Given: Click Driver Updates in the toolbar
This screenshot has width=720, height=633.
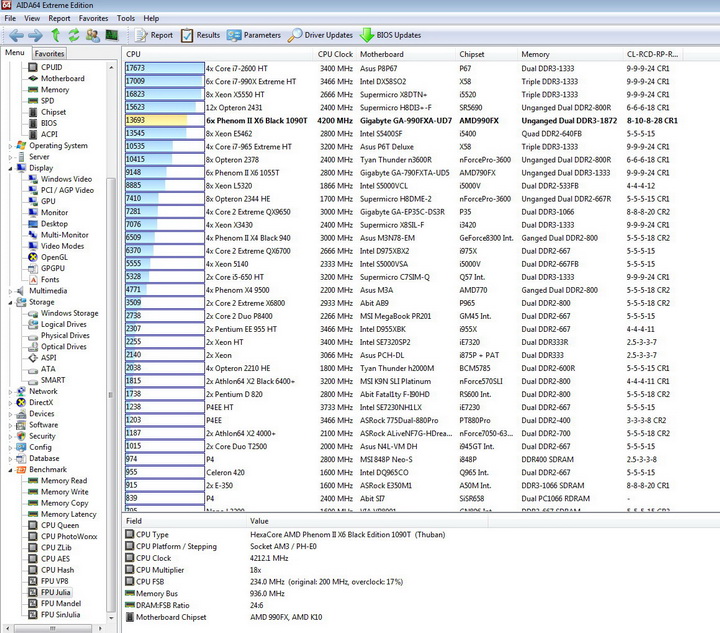Looking at the screenshot, I should (x=320, y=35).
